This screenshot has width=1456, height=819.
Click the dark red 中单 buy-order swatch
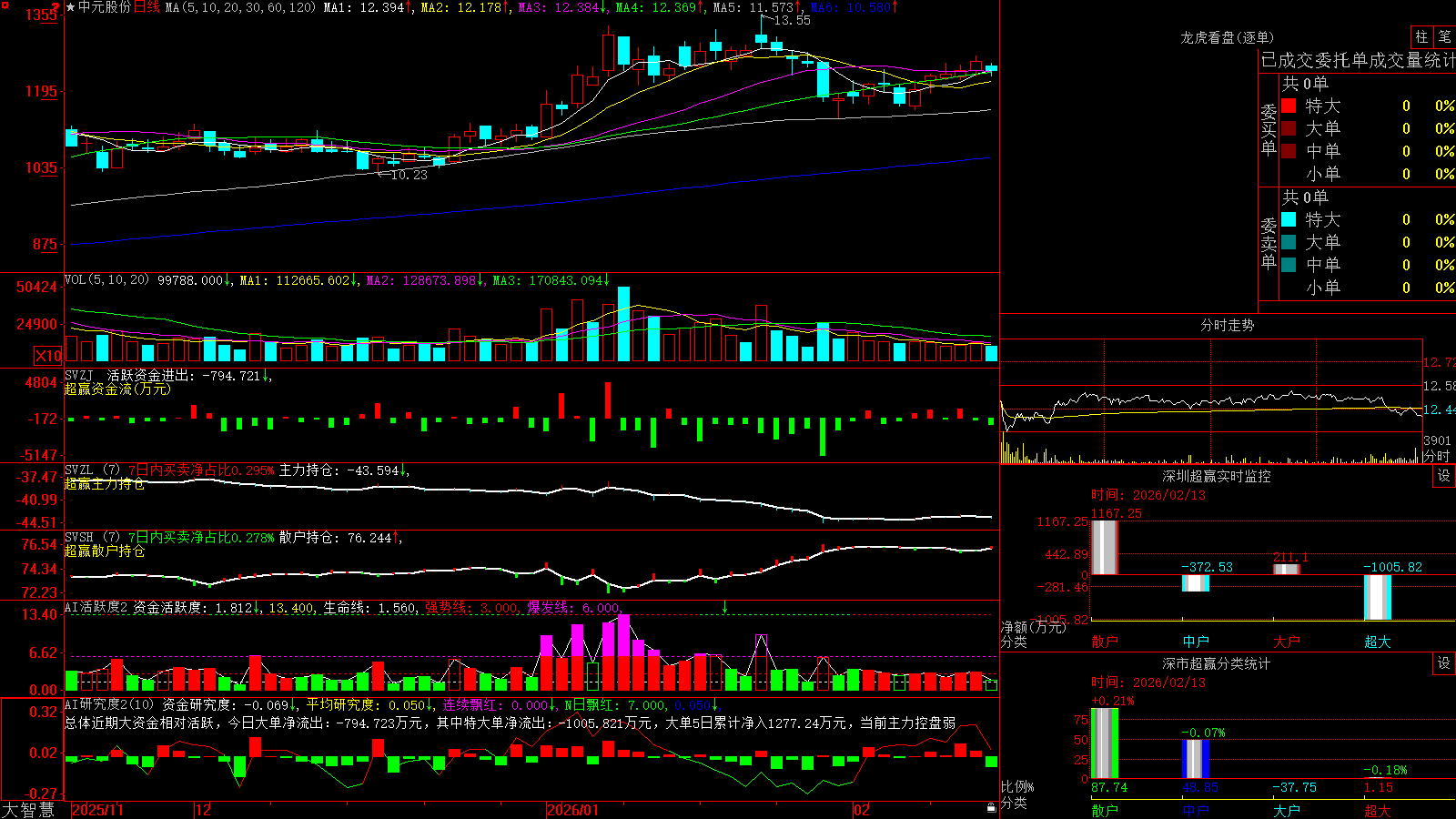1289,151
